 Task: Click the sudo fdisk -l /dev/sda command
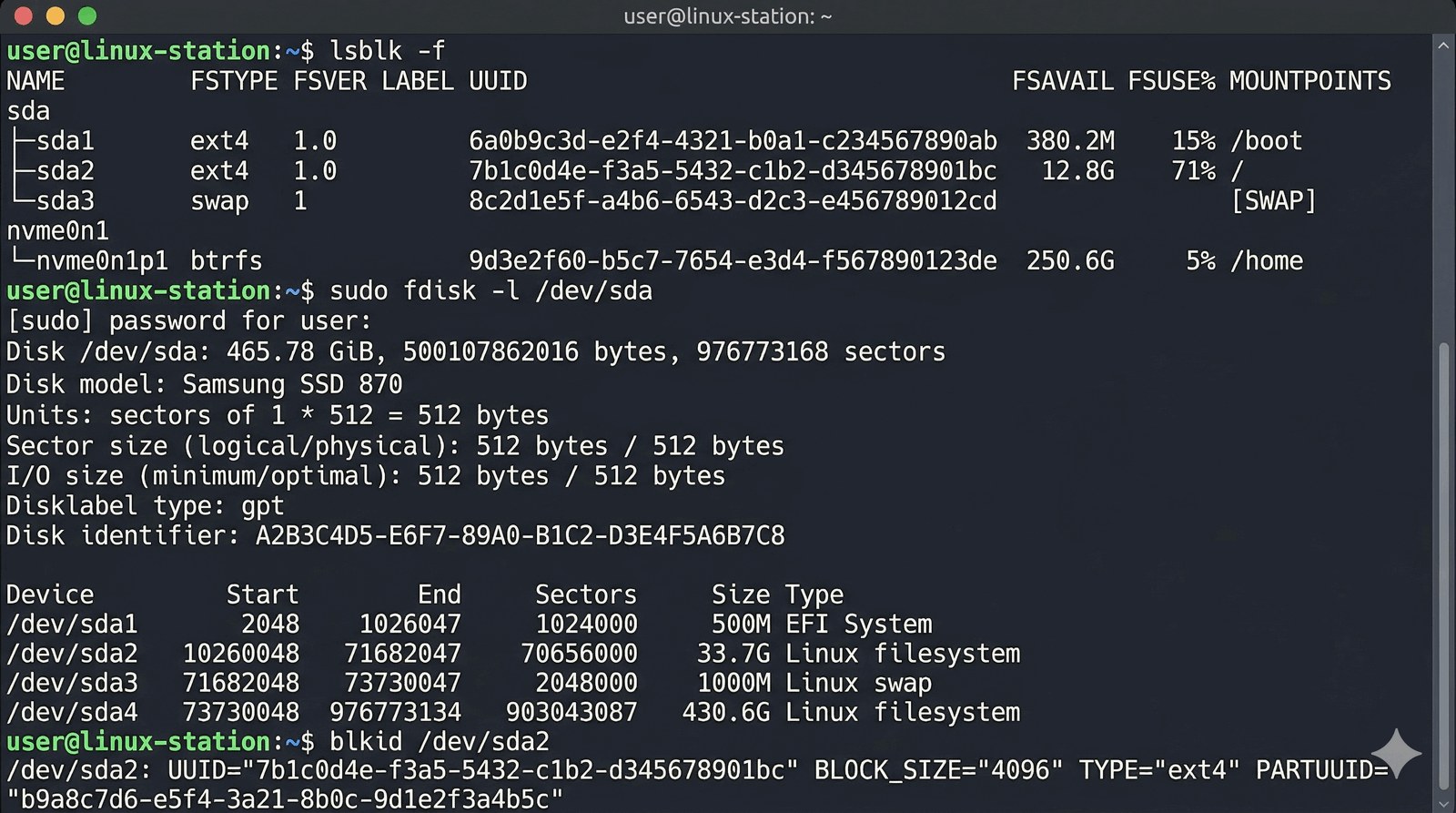pyautogui.click(x=490, y=291)
